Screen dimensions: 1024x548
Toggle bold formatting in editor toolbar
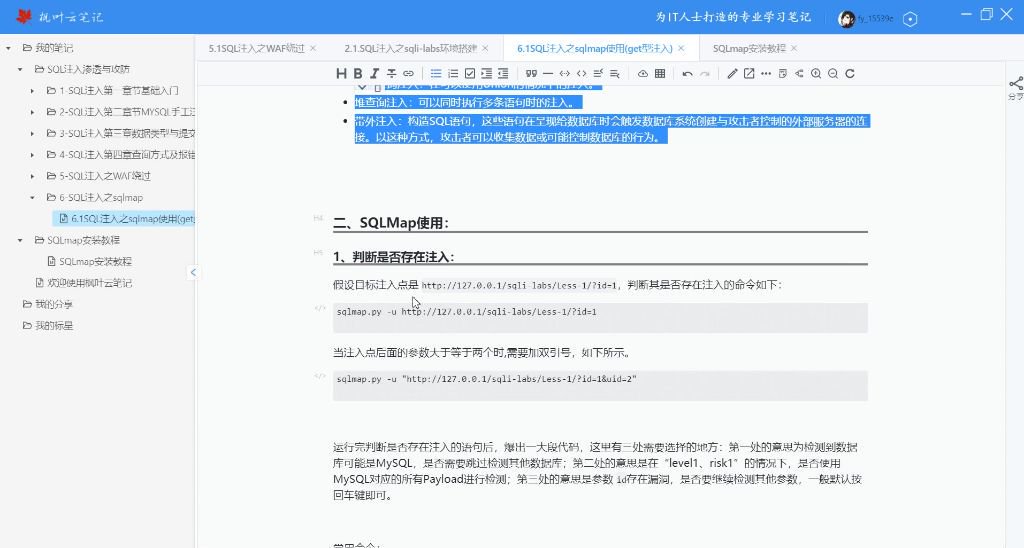[x=358, y=74]
